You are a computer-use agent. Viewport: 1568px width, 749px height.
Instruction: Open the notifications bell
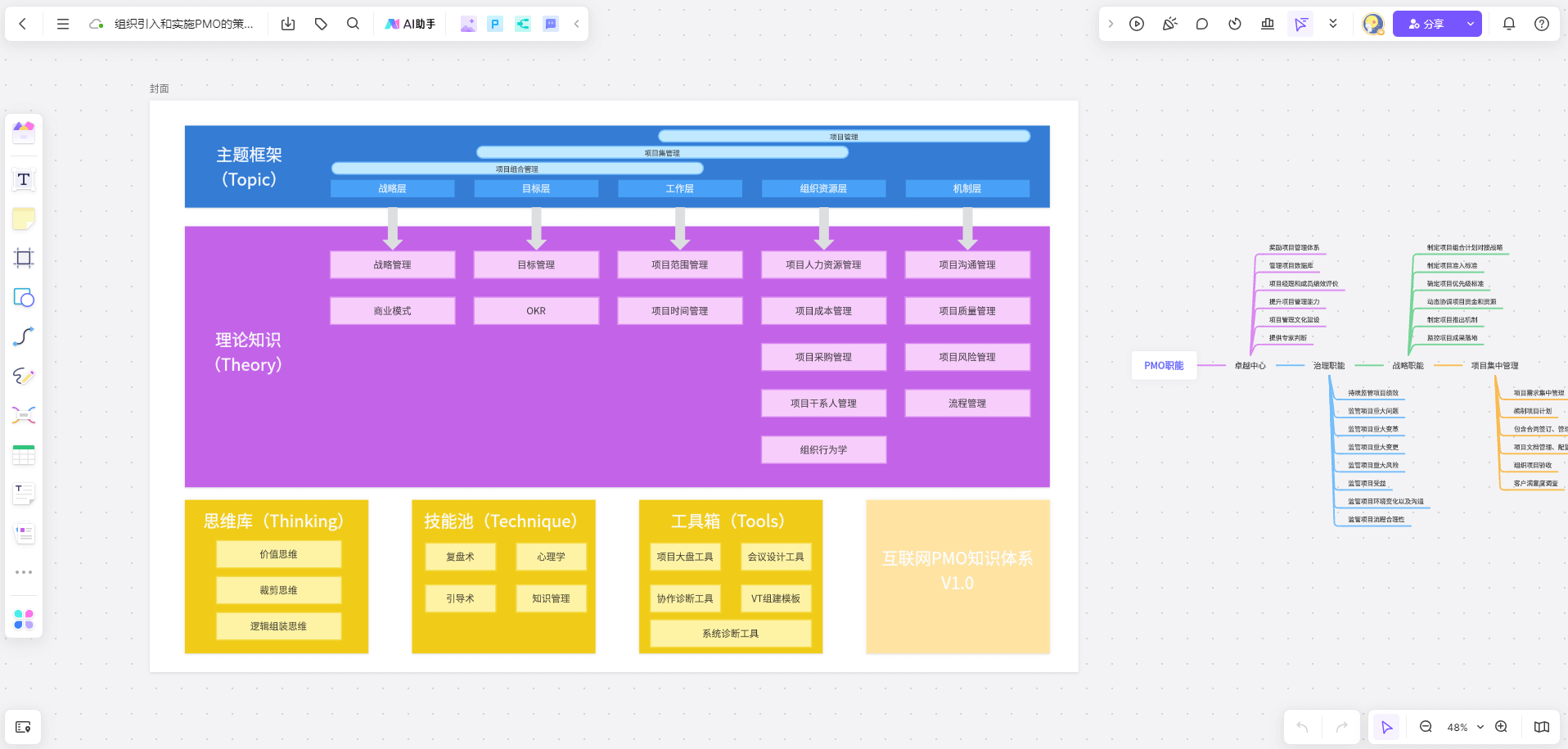(1508, 24)
